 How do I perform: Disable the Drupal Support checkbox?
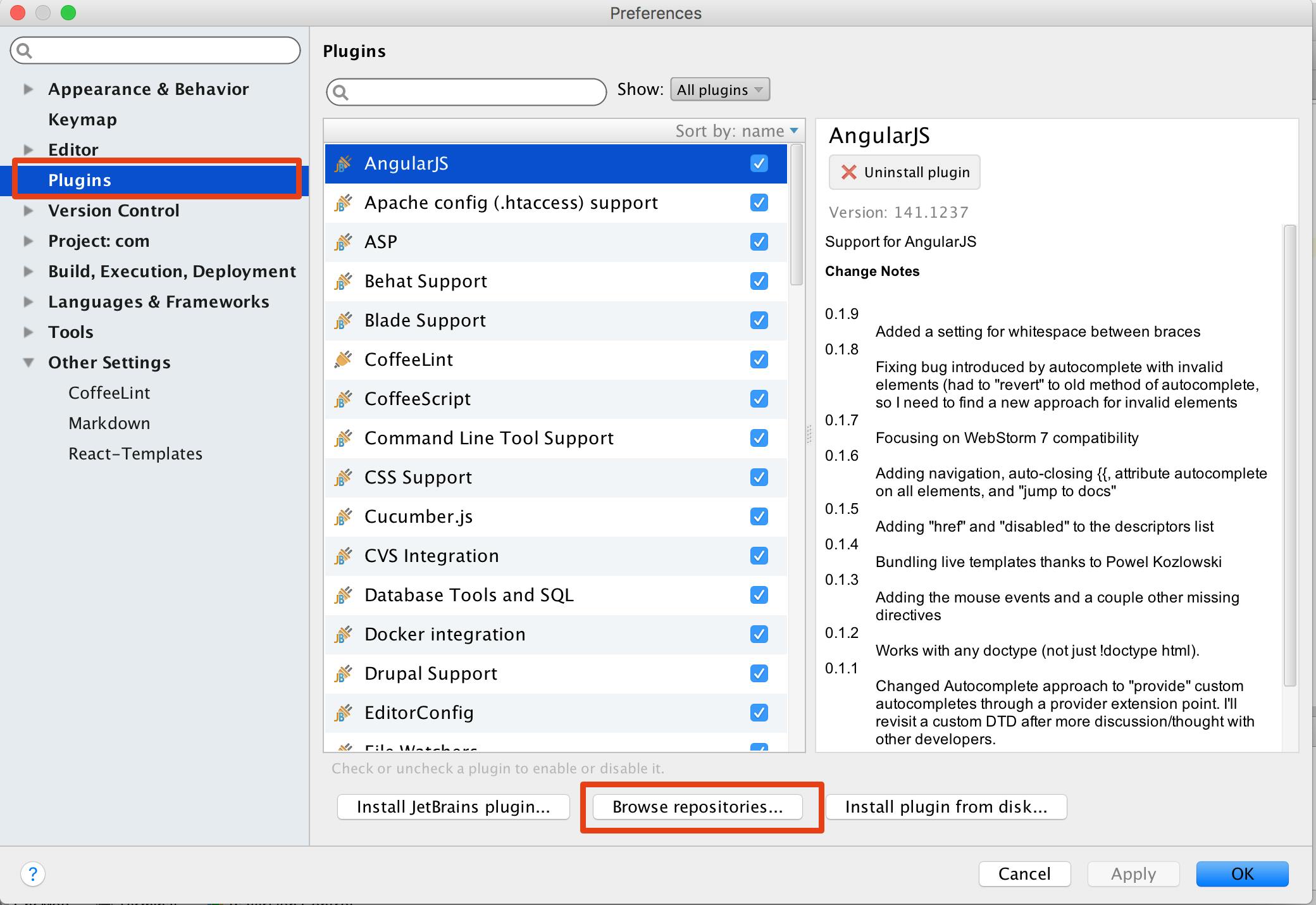[x=759, y=673]
